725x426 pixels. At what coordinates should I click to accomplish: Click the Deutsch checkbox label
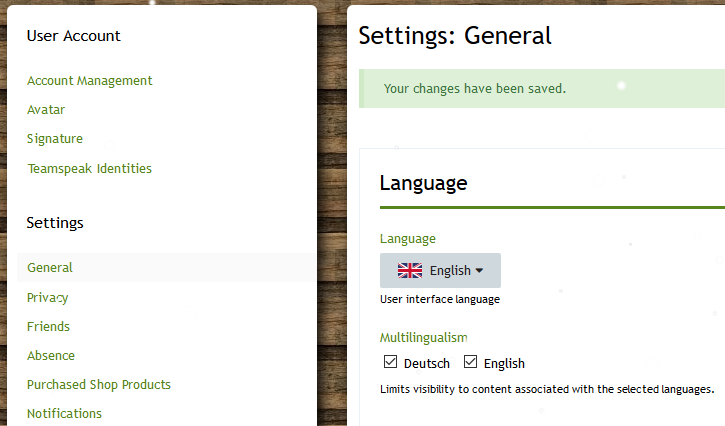427,363
